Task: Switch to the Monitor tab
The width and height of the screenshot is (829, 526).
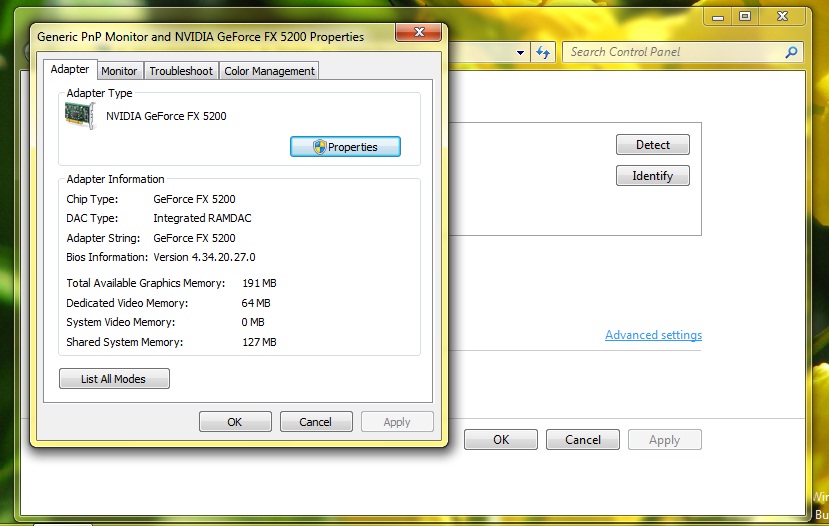Action: coord(119,71)
